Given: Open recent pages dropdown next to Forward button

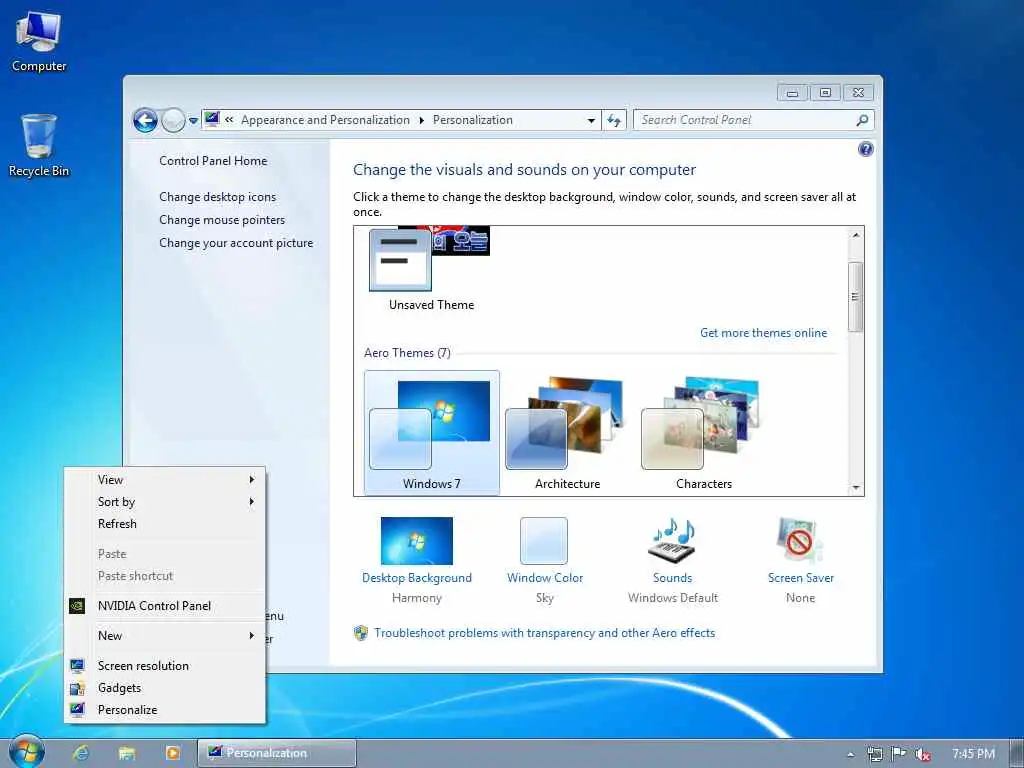Looking at the screenshot, I should pyautogui.click(x=193, y=121).
